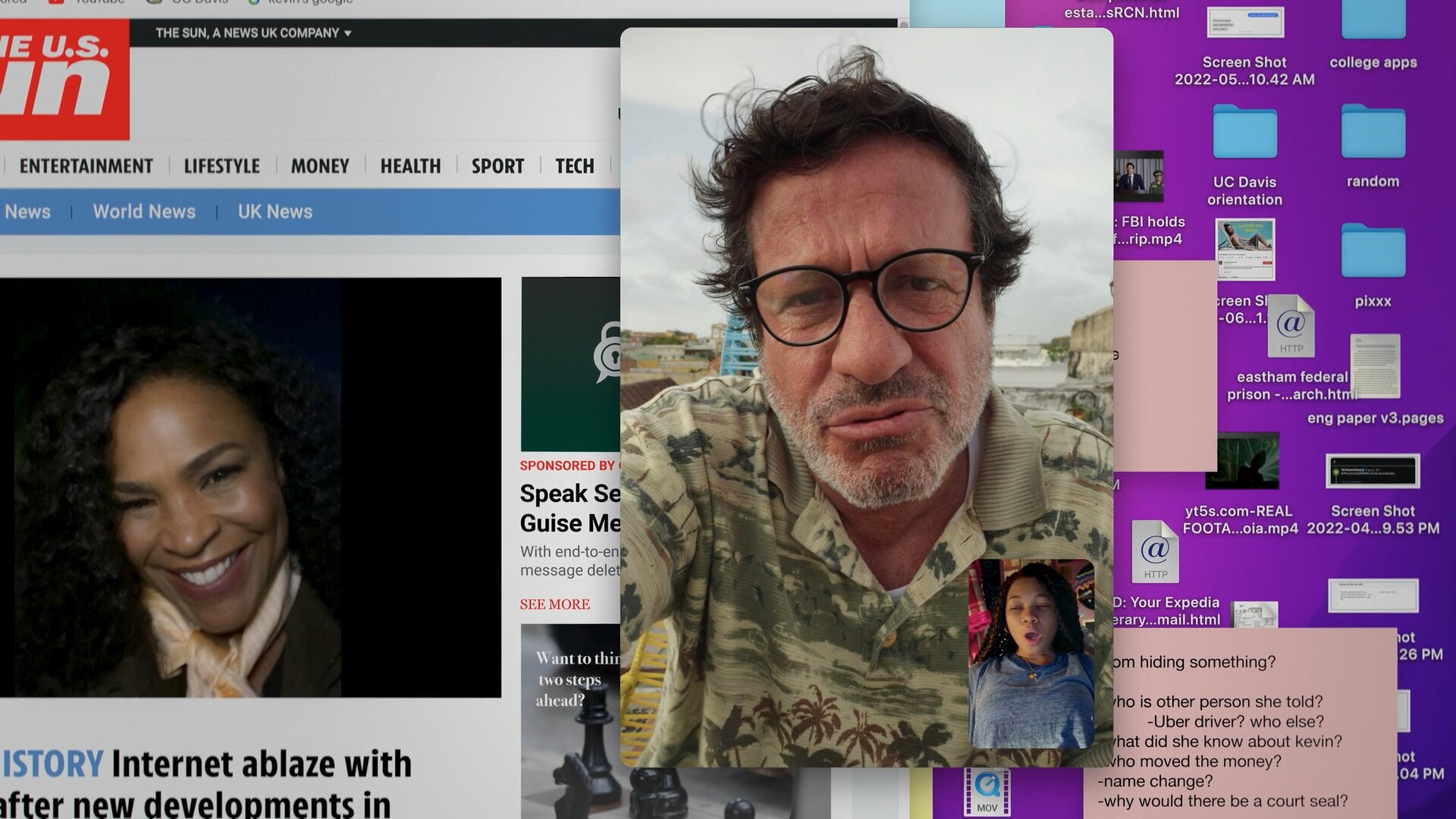Click the SEE MORE sponsored link
Viewport: 1456px width, 819px height.
tap(554, 604)
